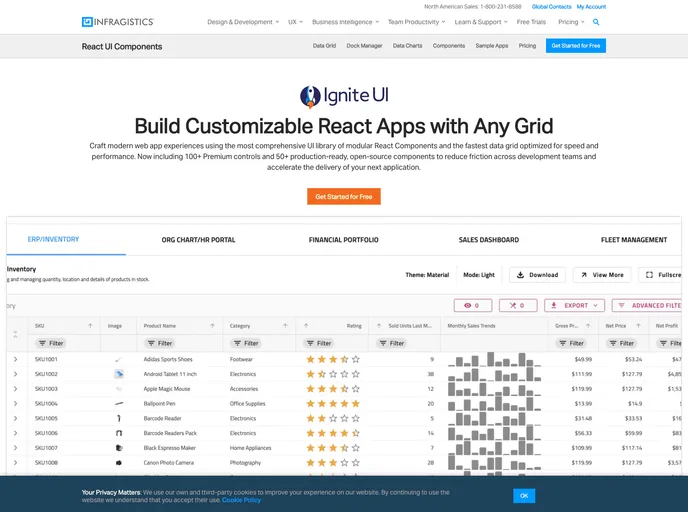Click the Product Name column Filter chip

click(x=160, y=343)
